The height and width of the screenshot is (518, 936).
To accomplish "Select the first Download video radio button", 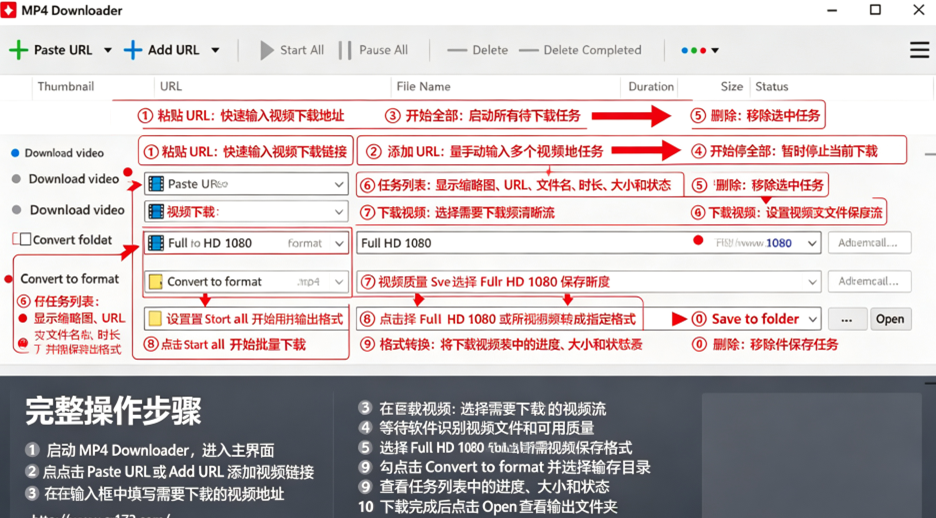I will 16,153.
